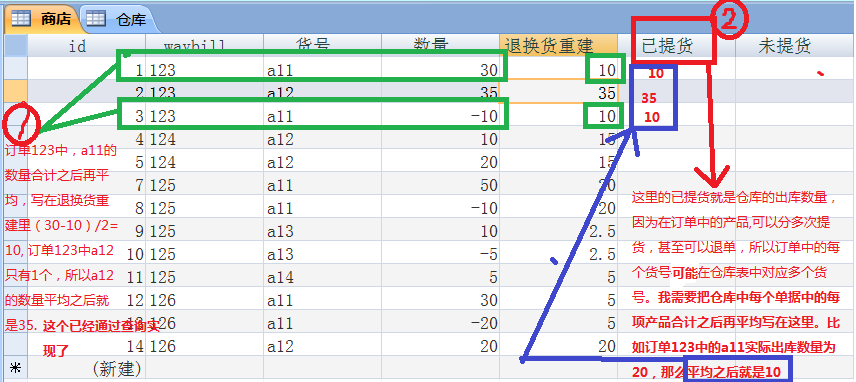Click the 数量 column header
856x382 pixels.
pos(440,46)
